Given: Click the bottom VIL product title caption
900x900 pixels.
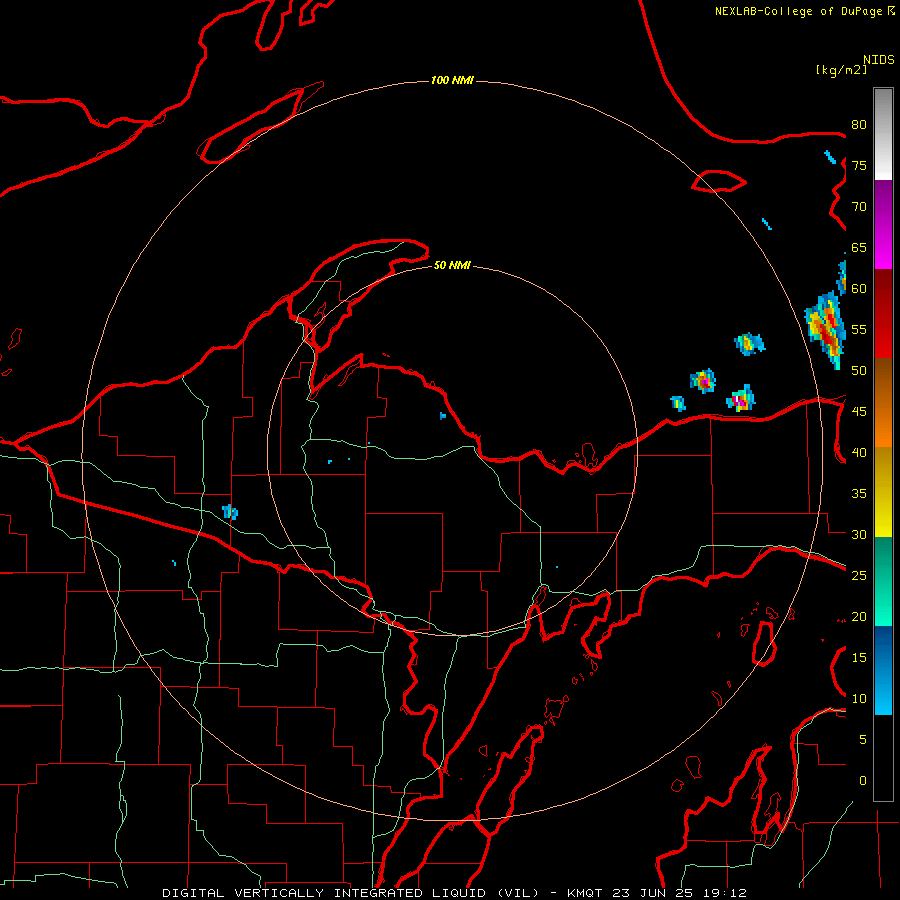Looking at the screenshot, I should [454, 893].
